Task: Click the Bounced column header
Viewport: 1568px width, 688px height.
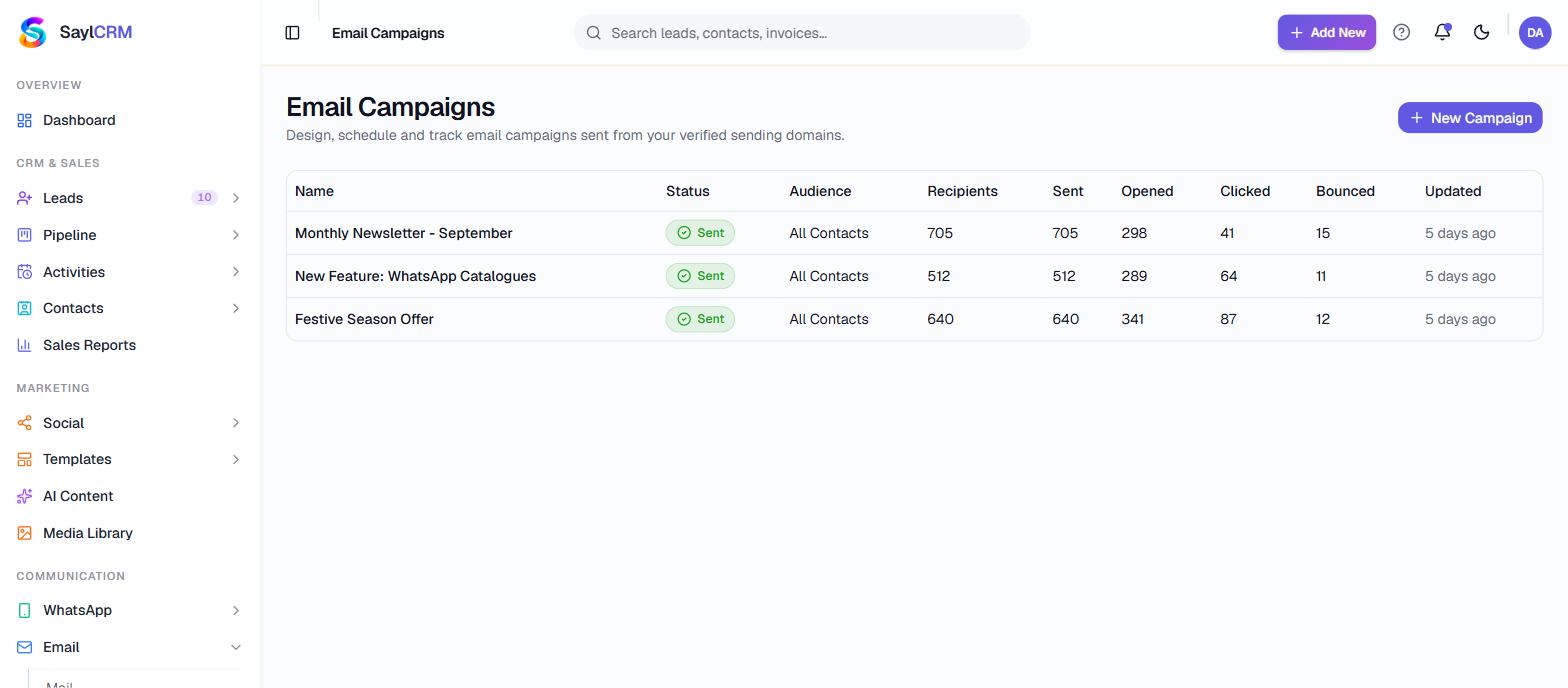Action: coord(1345,191)
